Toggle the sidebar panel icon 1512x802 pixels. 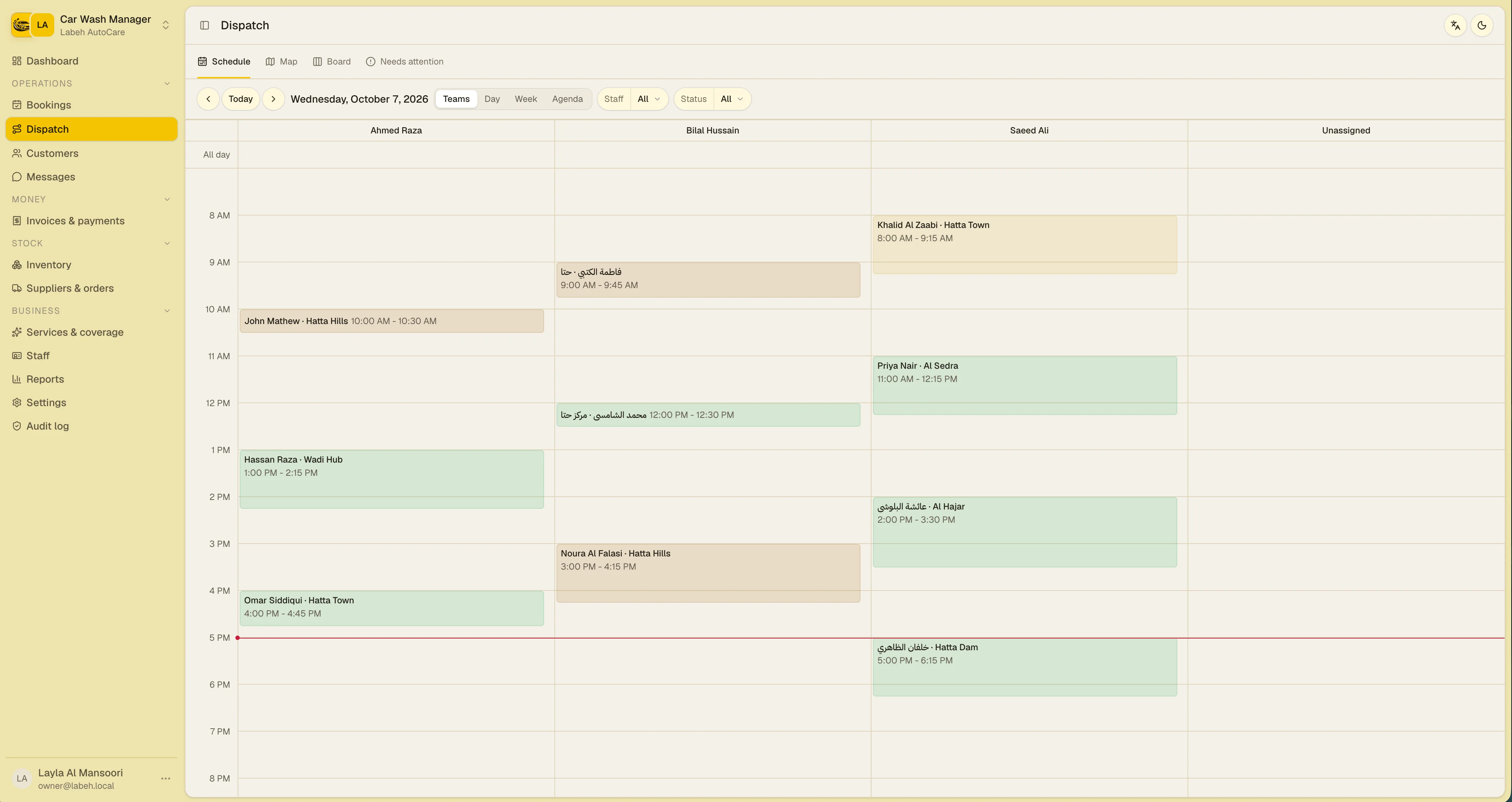(x=204, y=25)
